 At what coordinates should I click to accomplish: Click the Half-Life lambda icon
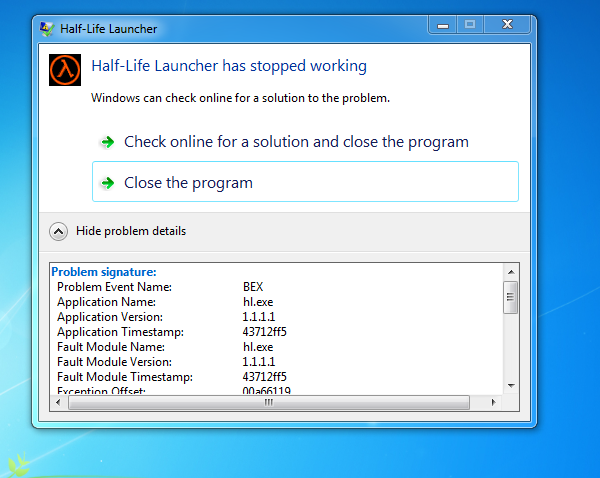tap(65, 70)
